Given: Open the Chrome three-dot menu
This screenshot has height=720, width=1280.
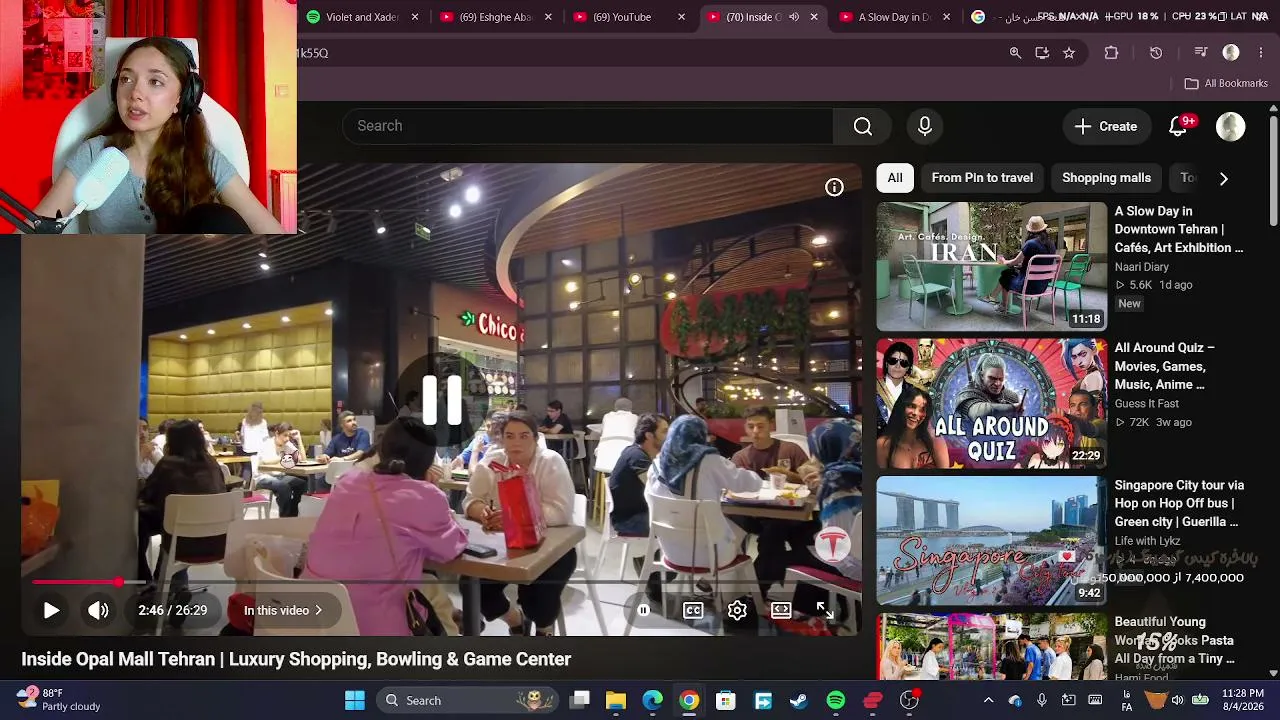Looking at the screenshot, I should click(1261, 53).
